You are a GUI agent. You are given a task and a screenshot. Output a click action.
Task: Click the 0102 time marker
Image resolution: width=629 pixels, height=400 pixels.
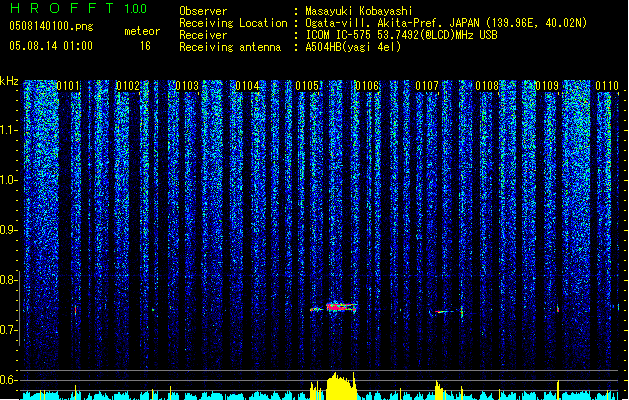128,86
